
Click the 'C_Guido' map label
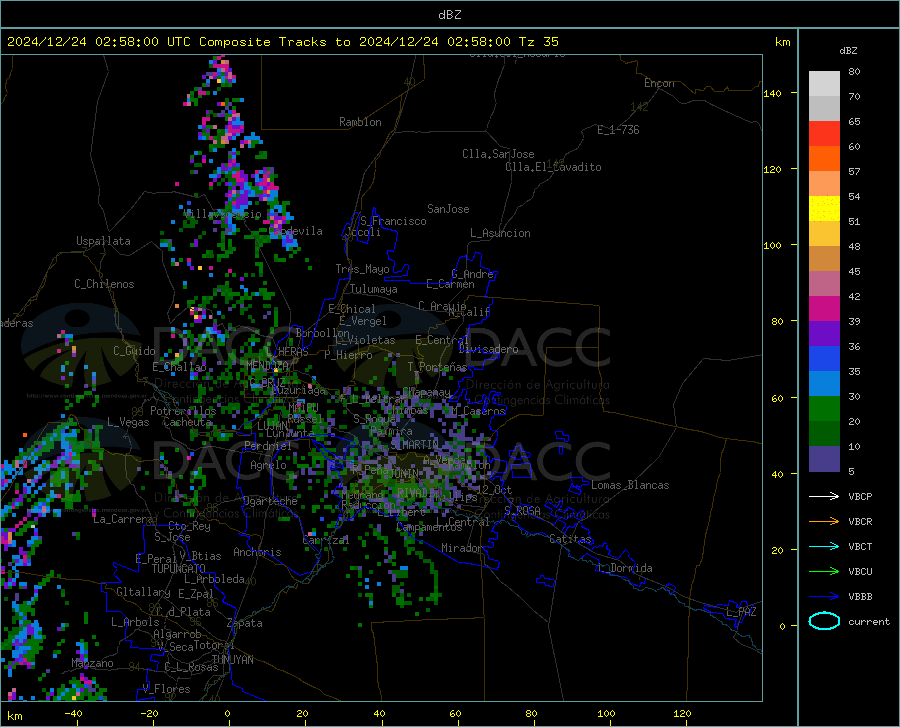coord(134,351)
